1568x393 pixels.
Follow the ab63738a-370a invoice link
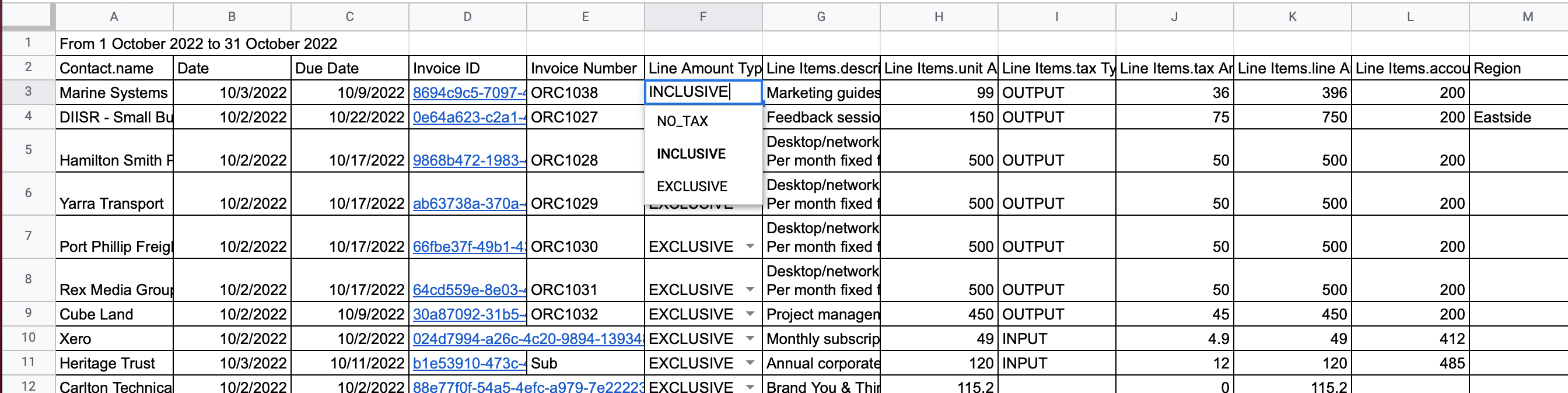point(470,203)
